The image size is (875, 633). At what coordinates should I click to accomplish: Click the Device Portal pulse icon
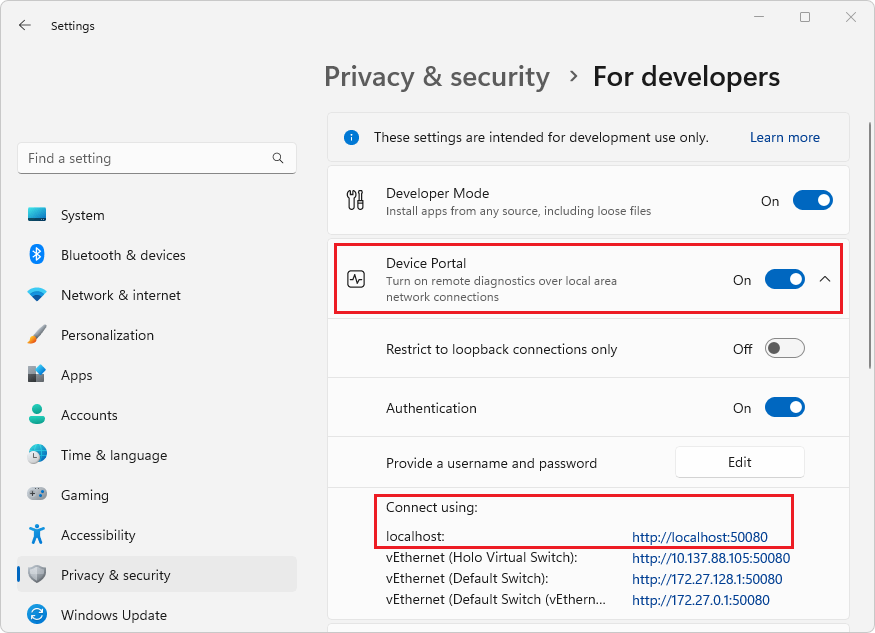click(355, 278)
